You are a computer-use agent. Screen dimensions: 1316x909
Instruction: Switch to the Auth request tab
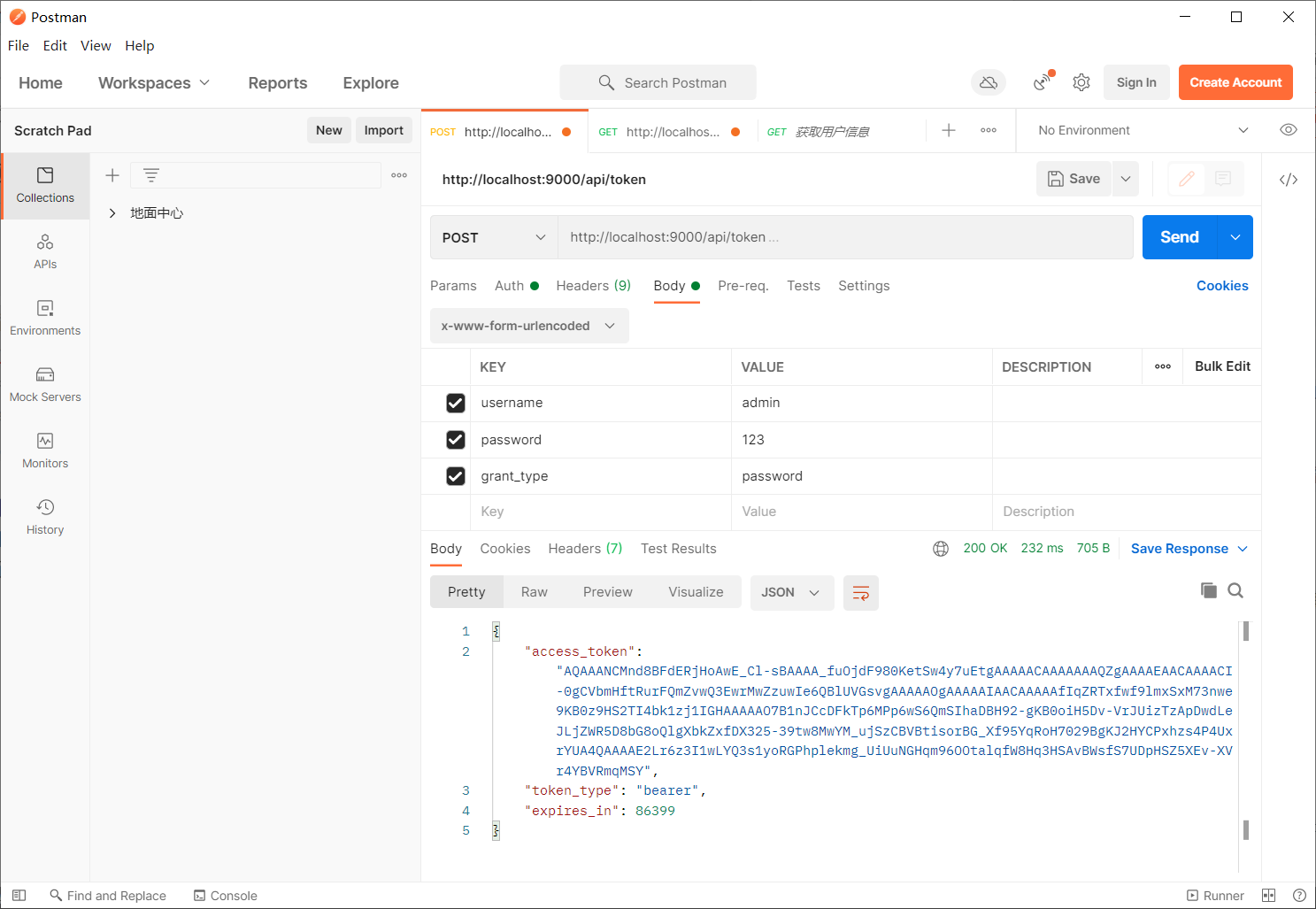[x=516, y=286]
